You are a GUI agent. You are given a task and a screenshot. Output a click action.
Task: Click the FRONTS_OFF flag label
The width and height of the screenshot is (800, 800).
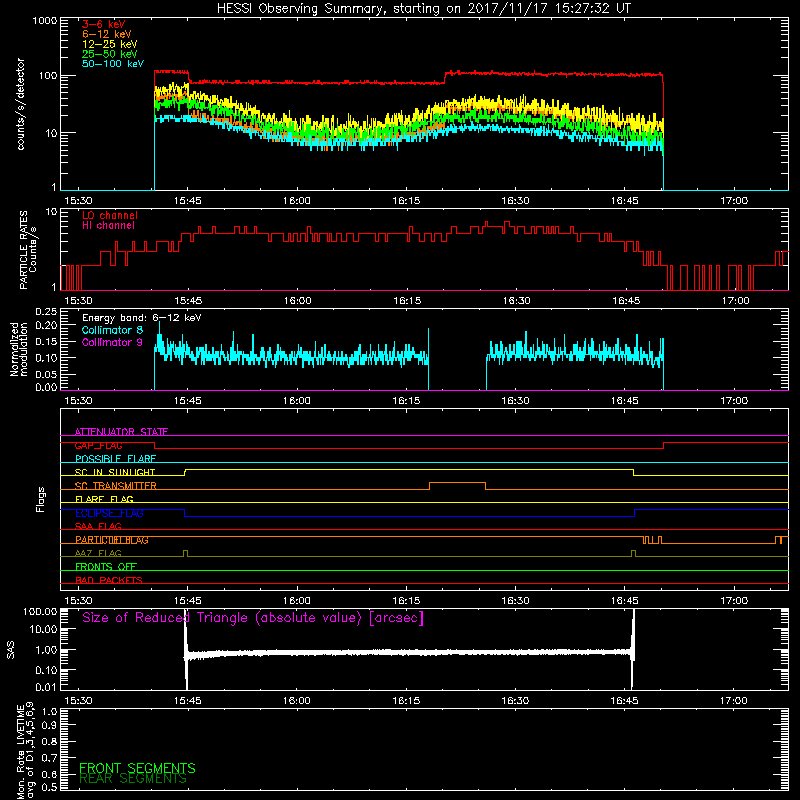pyautogui.click(x=106, y=566)
